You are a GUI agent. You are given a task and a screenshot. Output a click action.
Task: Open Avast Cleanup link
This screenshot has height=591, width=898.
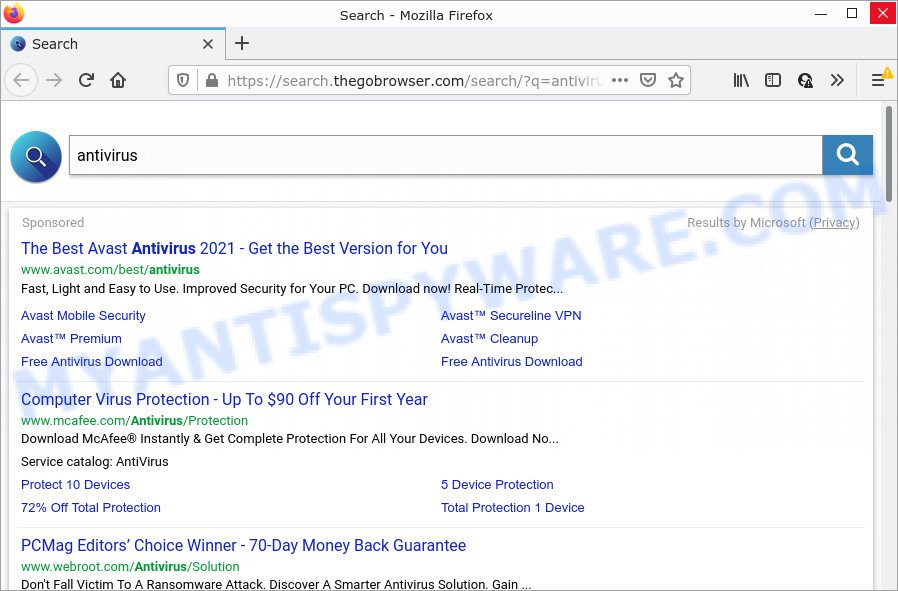pyautogui.click(x=489, y=338)
